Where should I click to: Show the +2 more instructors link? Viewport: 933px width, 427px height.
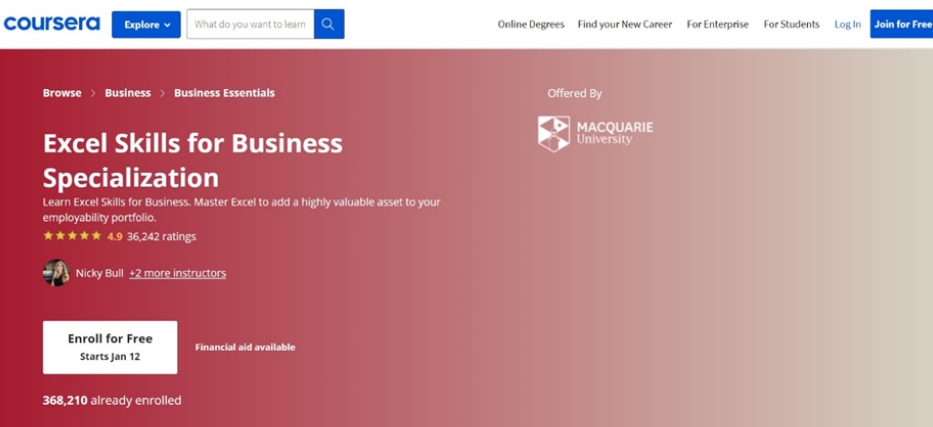pos(177,273)
